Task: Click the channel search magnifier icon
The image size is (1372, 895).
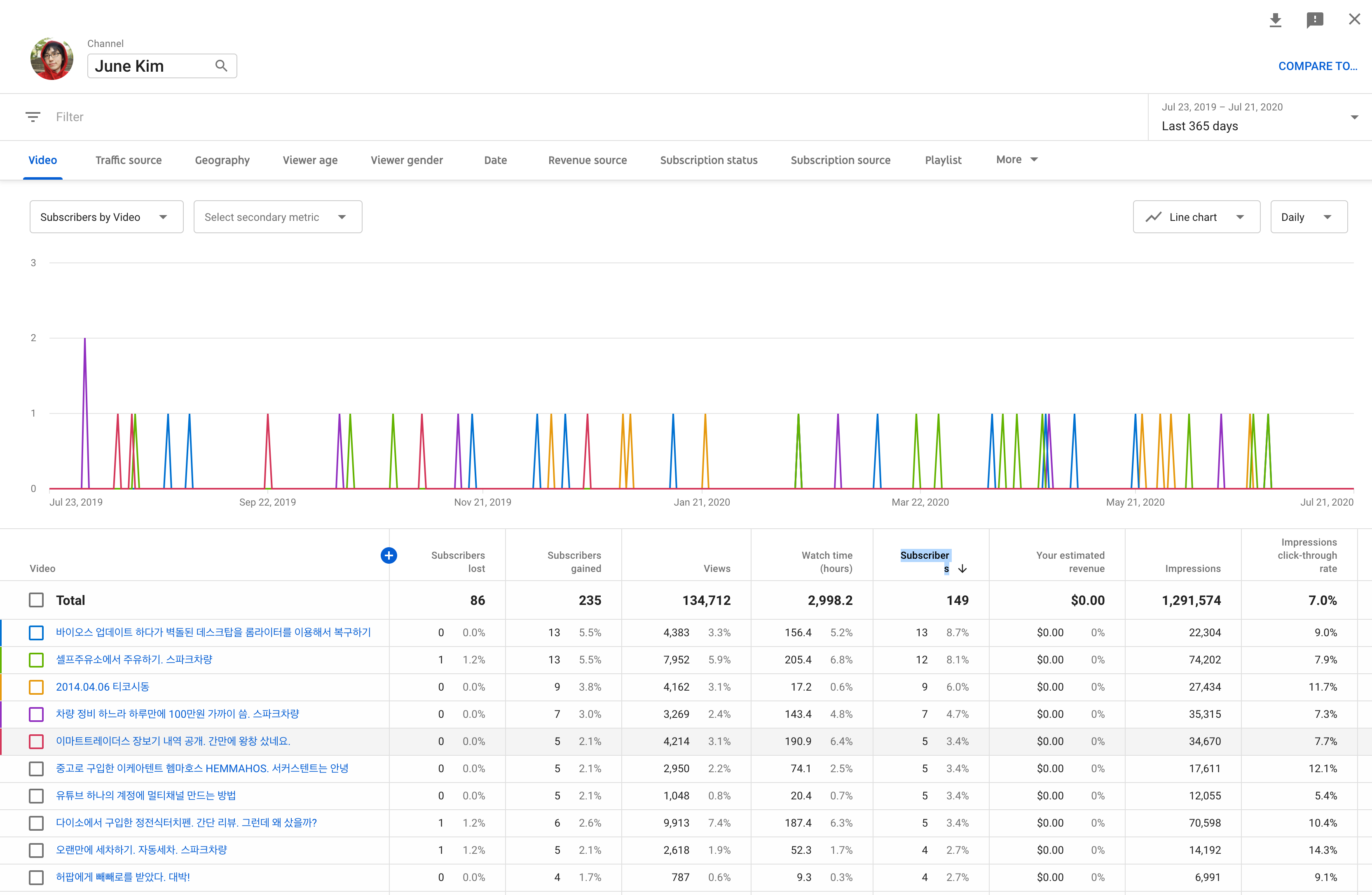Action: 221,66
